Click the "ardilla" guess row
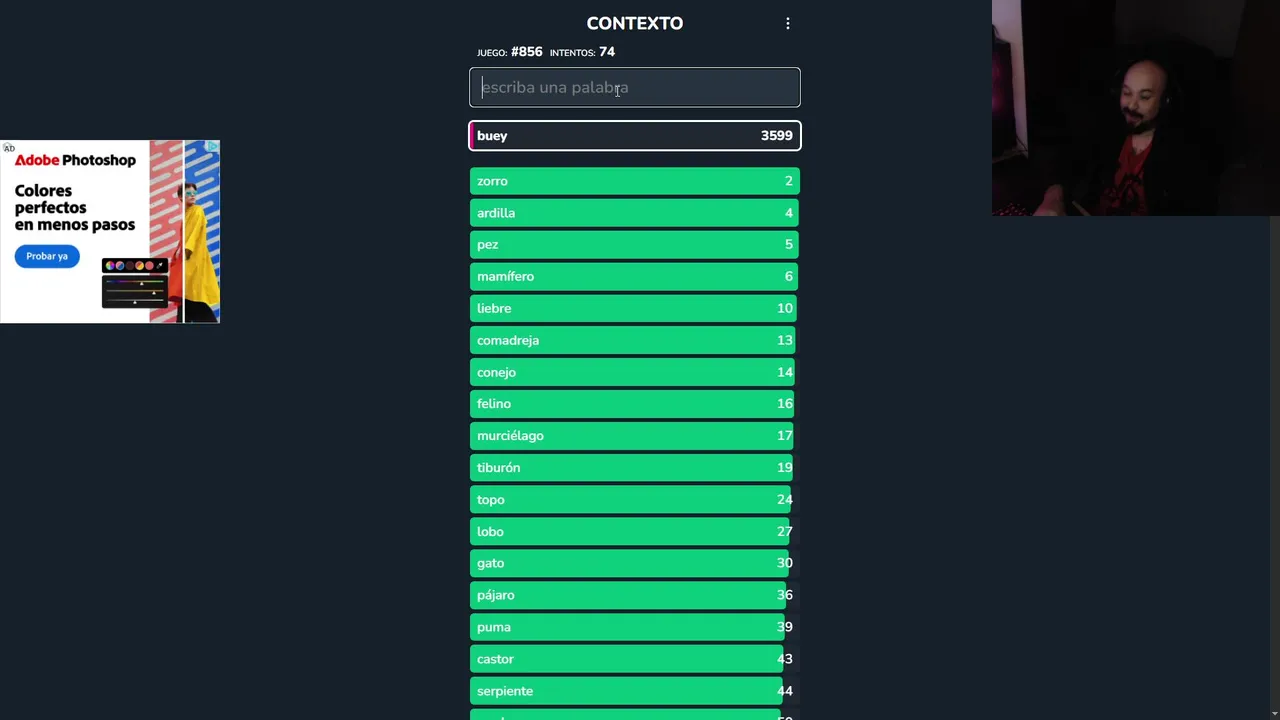 click(635, 213)
